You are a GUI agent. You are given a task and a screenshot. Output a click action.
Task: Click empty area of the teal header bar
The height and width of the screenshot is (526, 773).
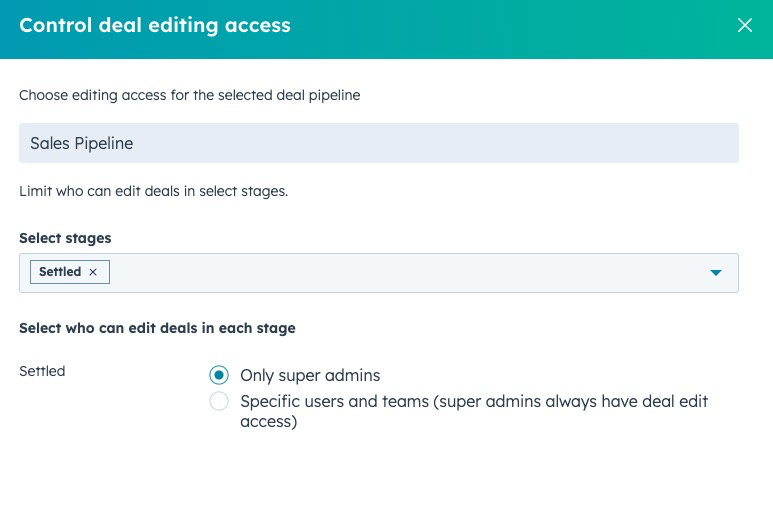point(500,26)
